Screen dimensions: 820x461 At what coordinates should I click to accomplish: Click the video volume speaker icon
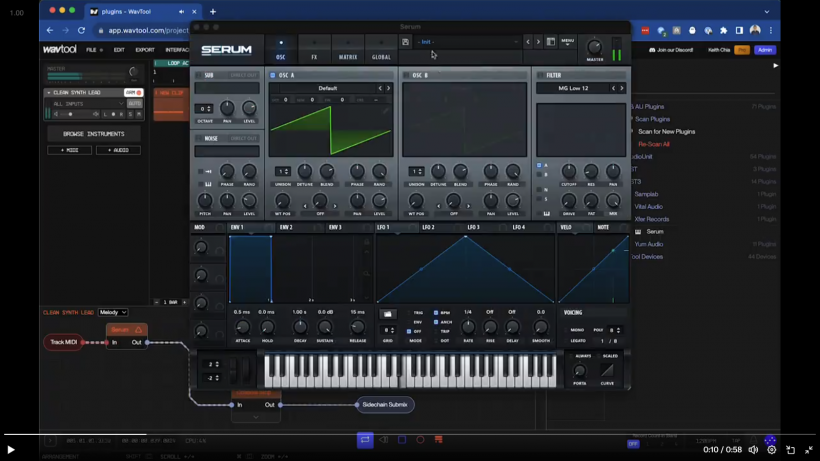click(x=753, y=450)
